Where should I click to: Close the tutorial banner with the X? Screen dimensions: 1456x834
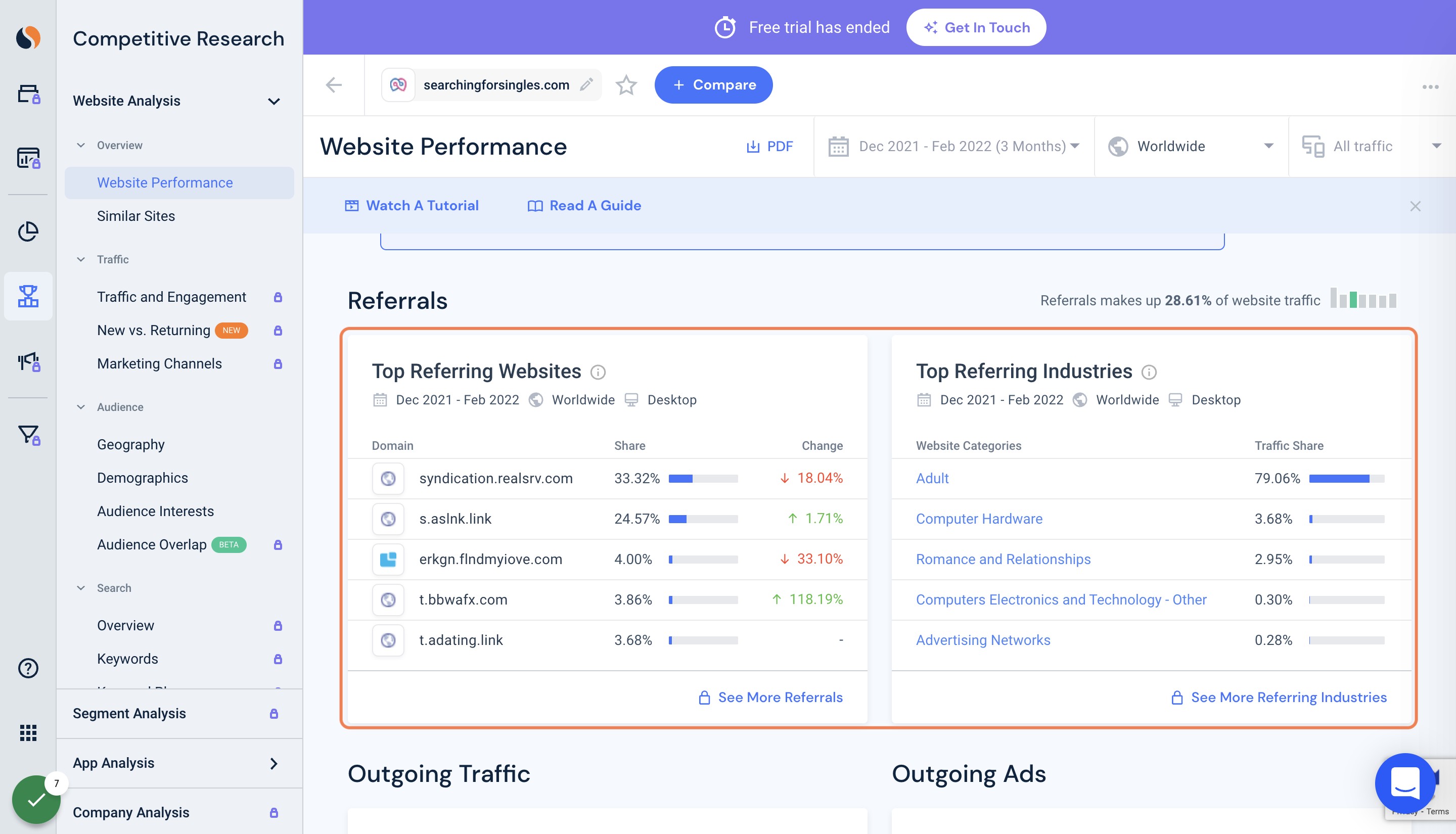1415,206
